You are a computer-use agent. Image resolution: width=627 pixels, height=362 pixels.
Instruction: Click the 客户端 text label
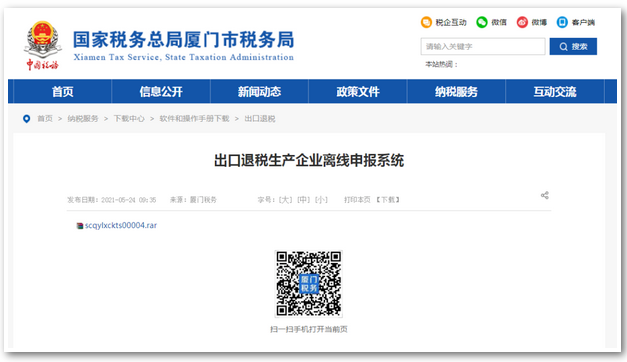coord(583,22)
